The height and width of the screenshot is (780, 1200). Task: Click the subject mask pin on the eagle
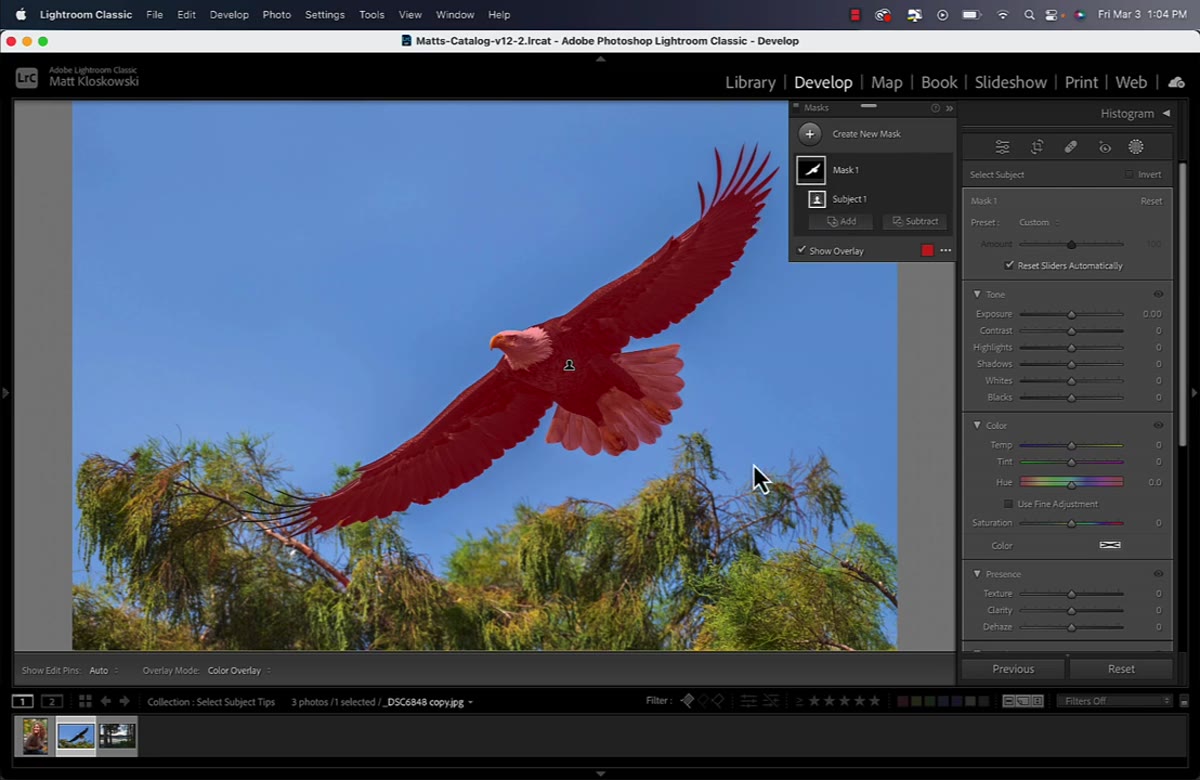(569, 366)
